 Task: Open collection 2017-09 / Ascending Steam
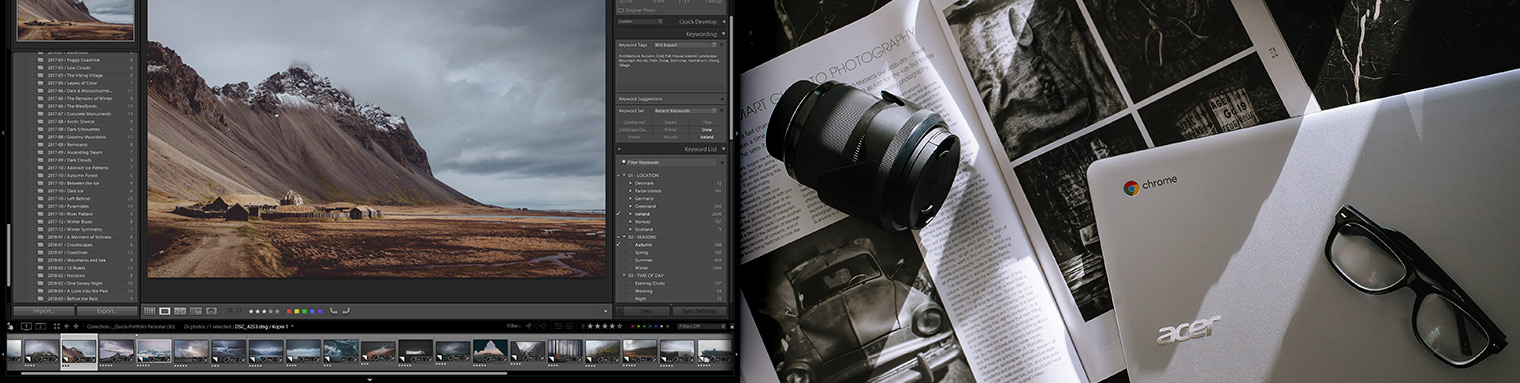[75, 151]
